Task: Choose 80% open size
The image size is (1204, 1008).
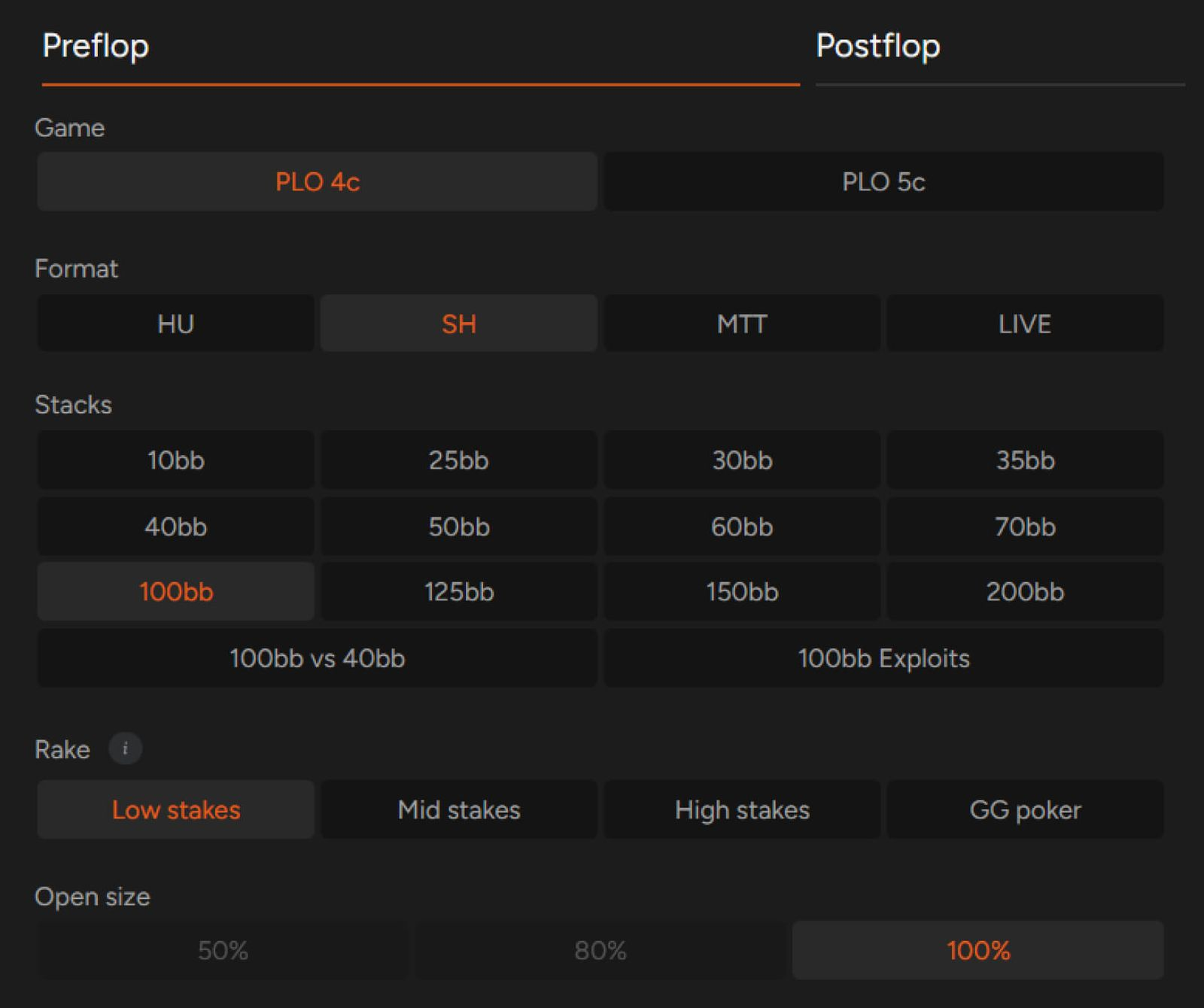Action: pos(600,951)
